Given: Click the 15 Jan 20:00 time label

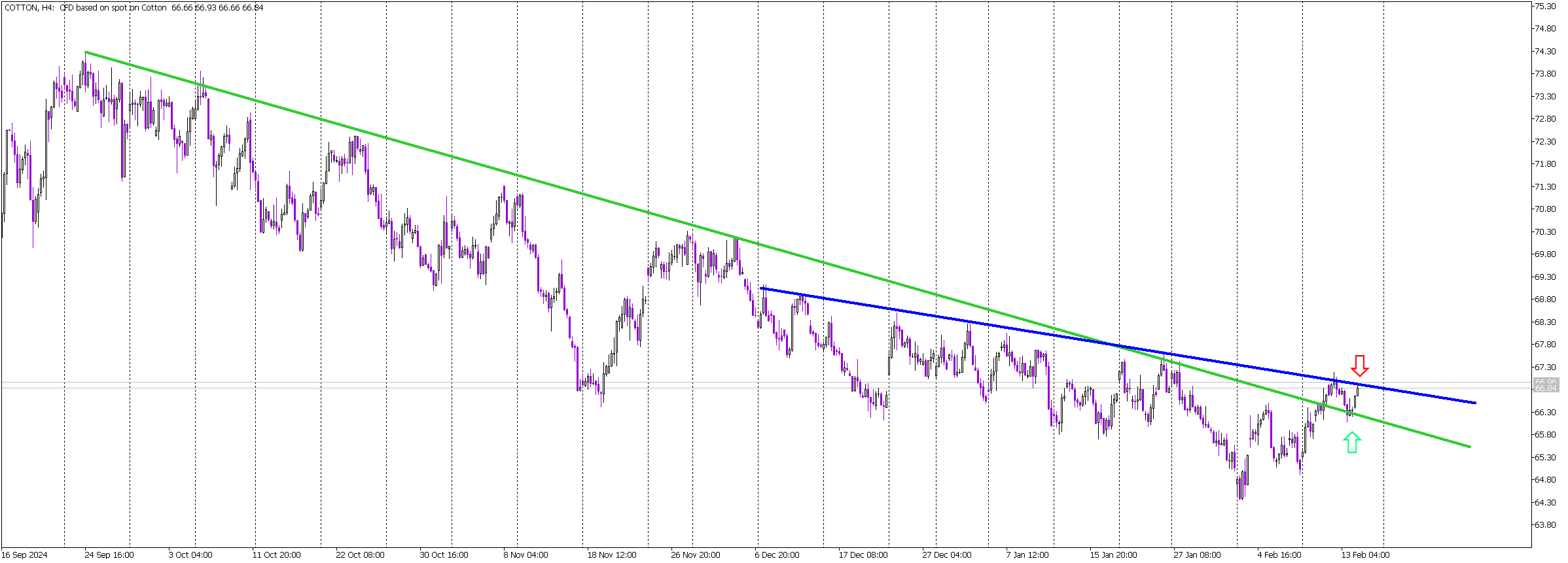Looking at the screenshot, I should coord(1113,555).
